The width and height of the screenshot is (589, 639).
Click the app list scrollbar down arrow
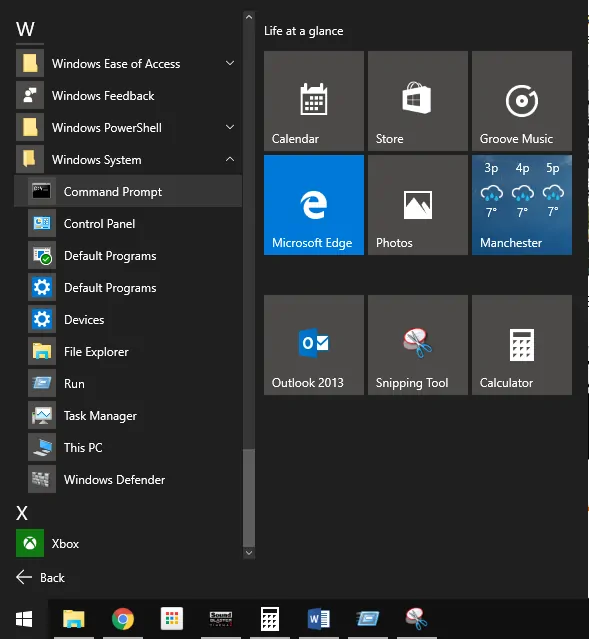tap(249, 553)
